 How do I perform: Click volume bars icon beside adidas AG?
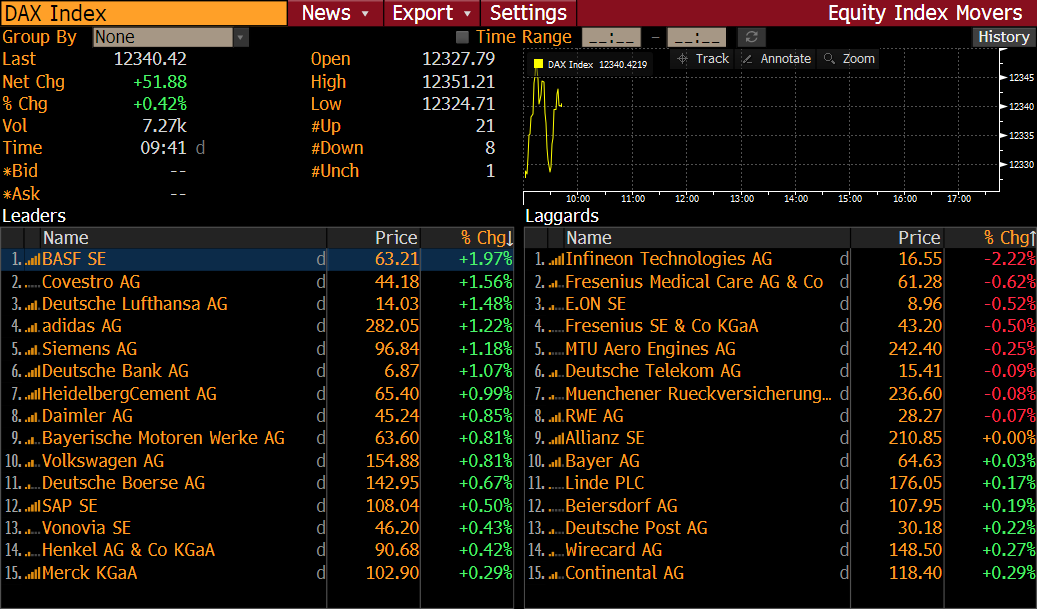click(32, 327)
